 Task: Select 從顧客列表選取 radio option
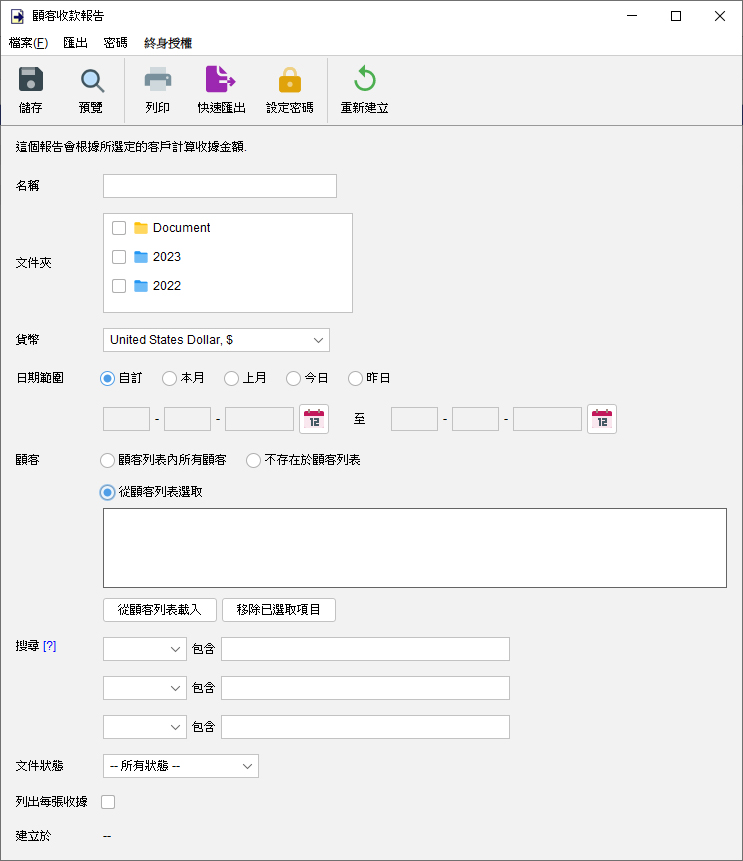click(108, 492)
